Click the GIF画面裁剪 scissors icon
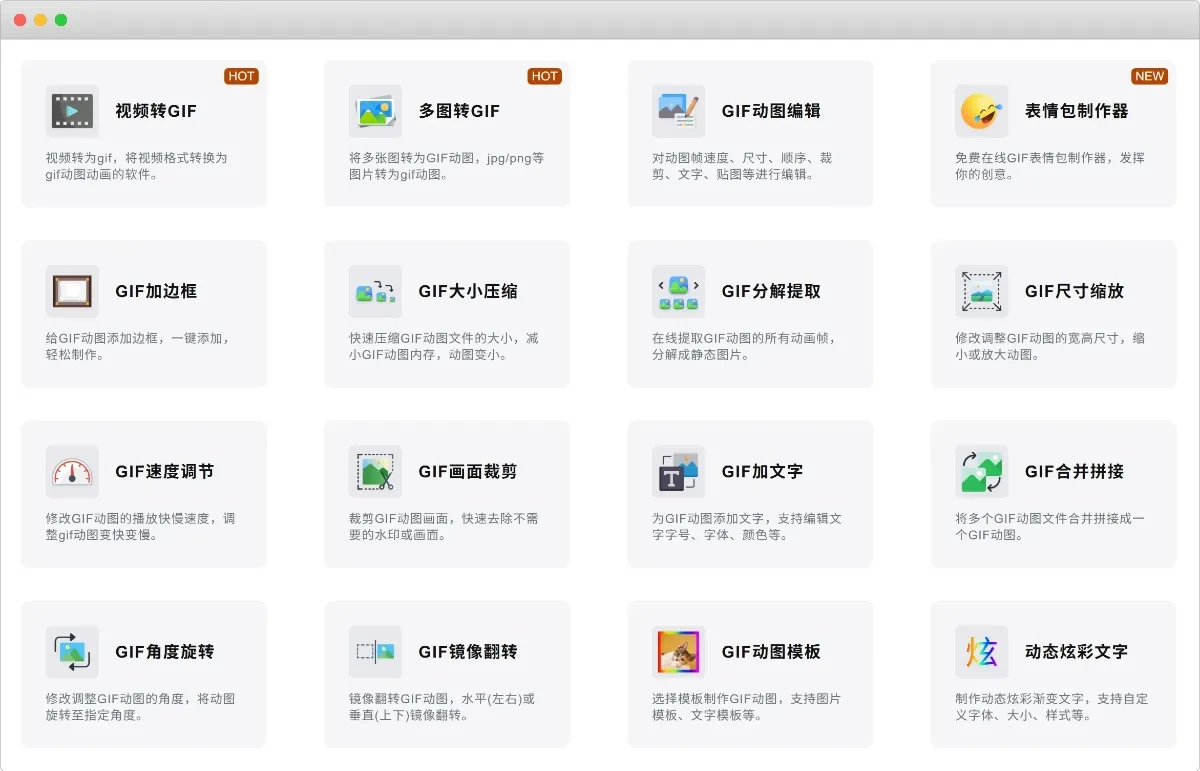Image resolution: width=1200 pixels, height=771 pixels. (374, 471)
